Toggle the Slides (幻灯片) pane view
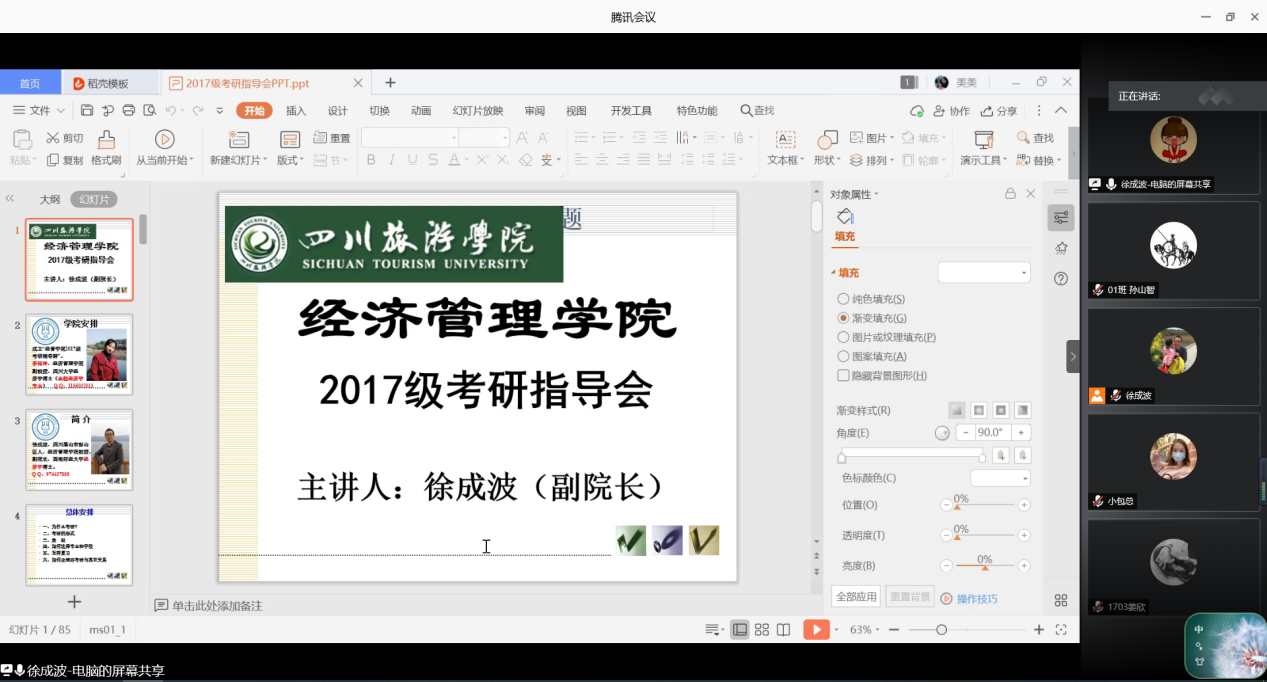 [94, 199]
